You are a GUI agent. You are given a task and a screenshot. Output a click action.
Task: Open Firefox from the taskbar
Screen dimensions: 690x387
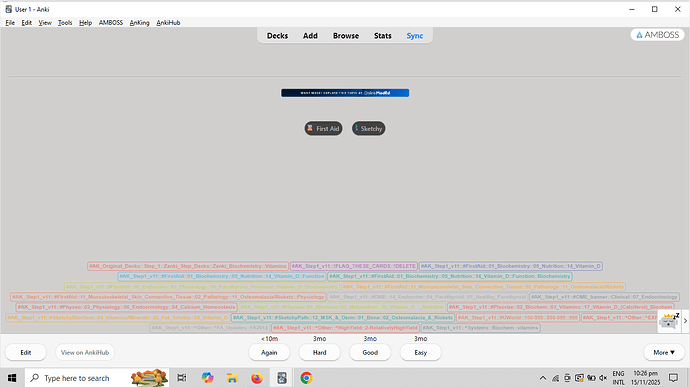point(257,378)
